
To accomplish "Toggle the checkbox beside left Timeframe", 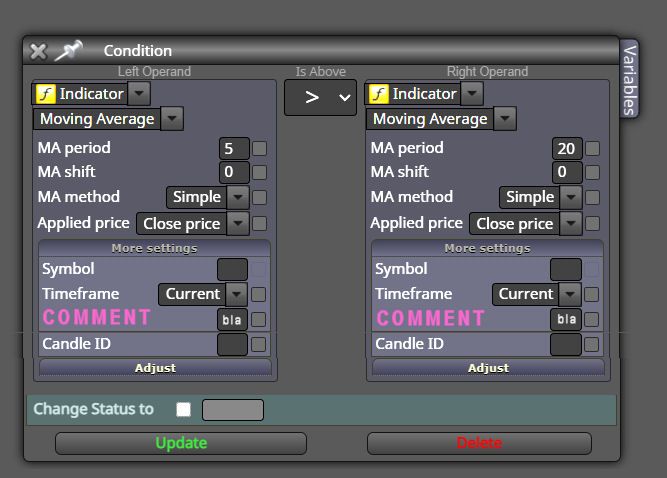I will tap(258, 294).
